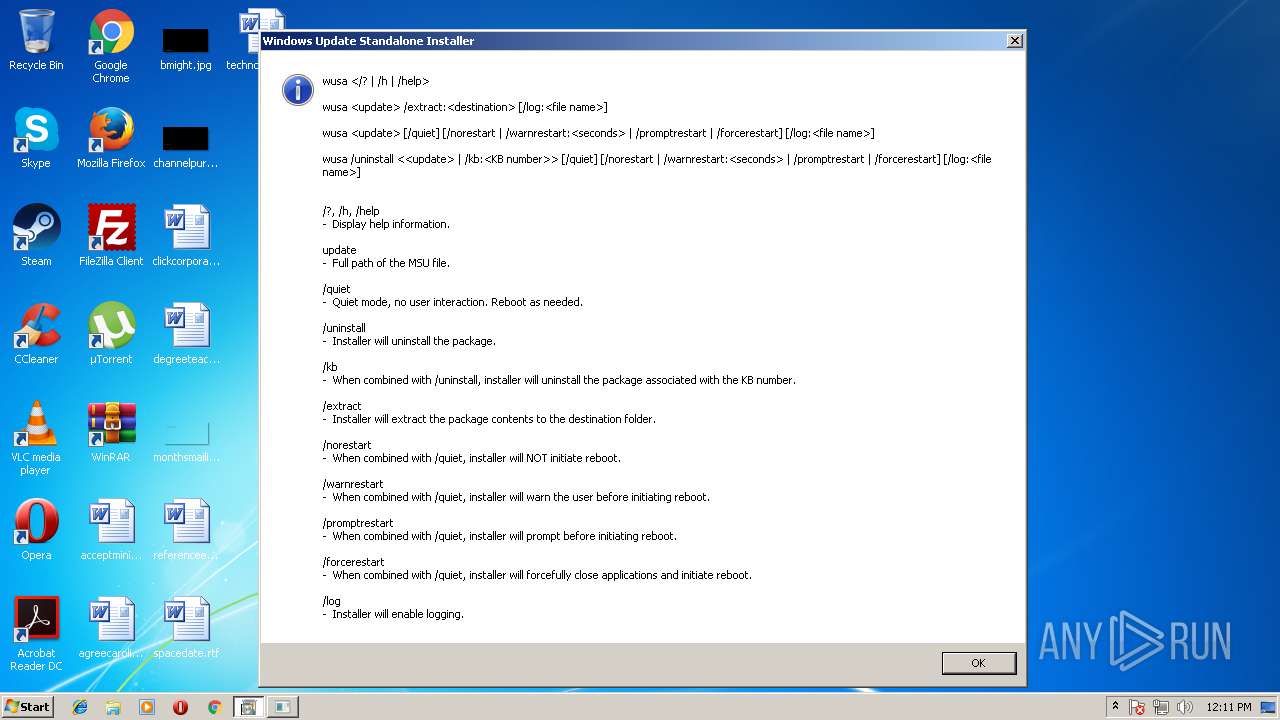
Task: Select the Recycle Bin desktop icon
Action: coord(36,41)
